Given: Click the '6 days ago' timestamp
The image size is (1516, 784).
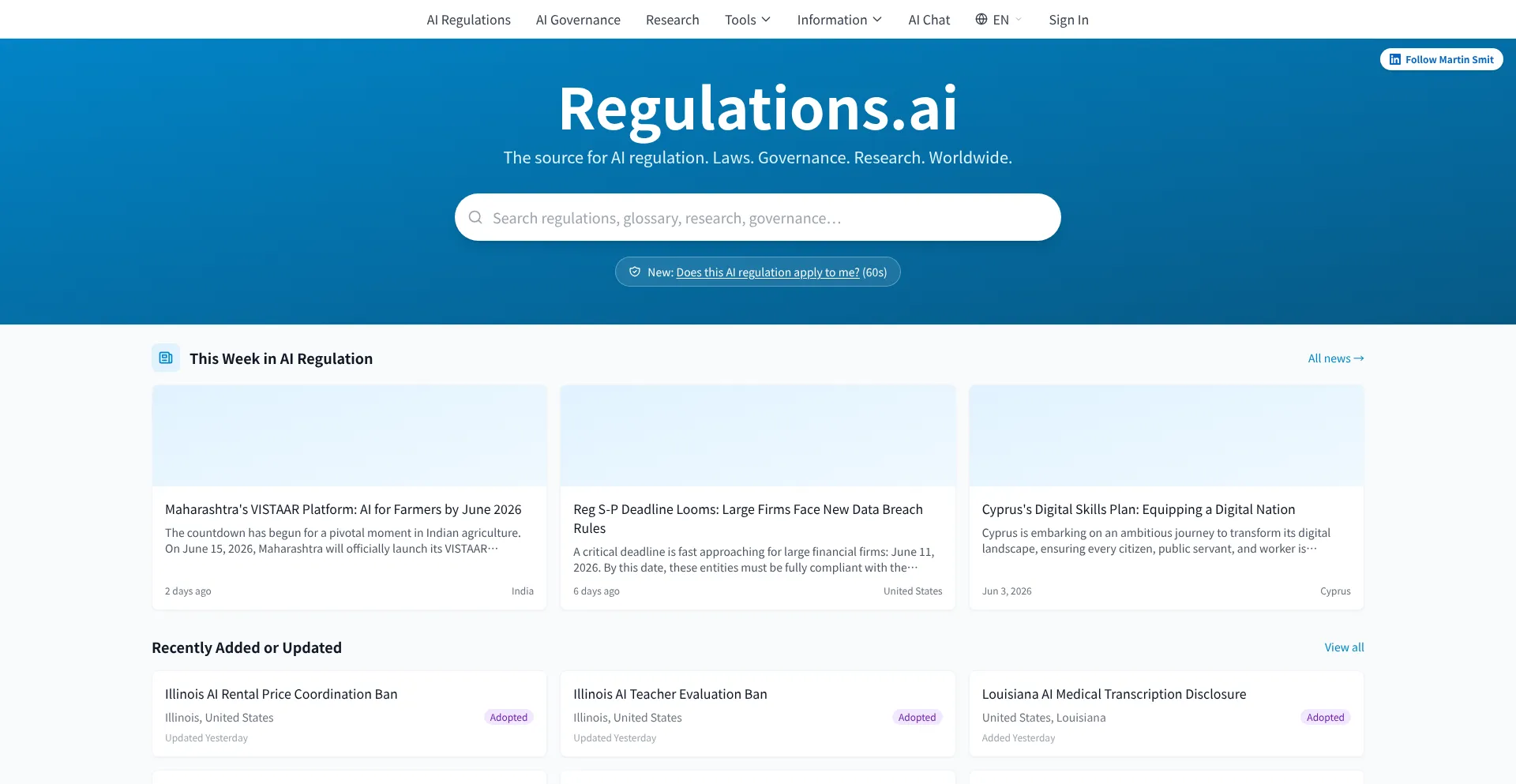Looking at the screenshot, I should [596, 591].
